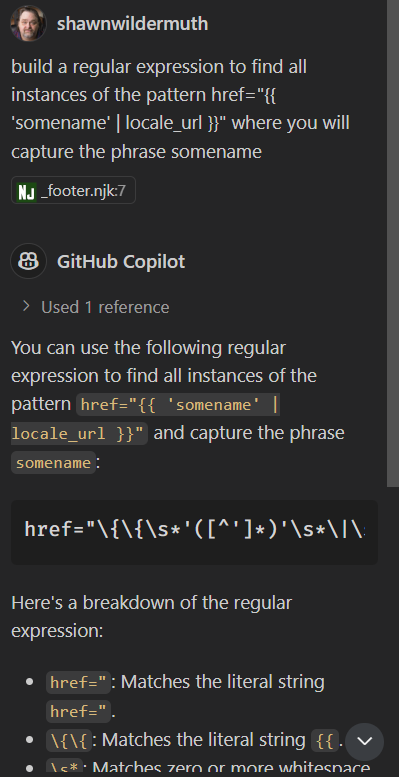
Task: Click the \s* code at list bottom
Action: [x=64, y=769]
